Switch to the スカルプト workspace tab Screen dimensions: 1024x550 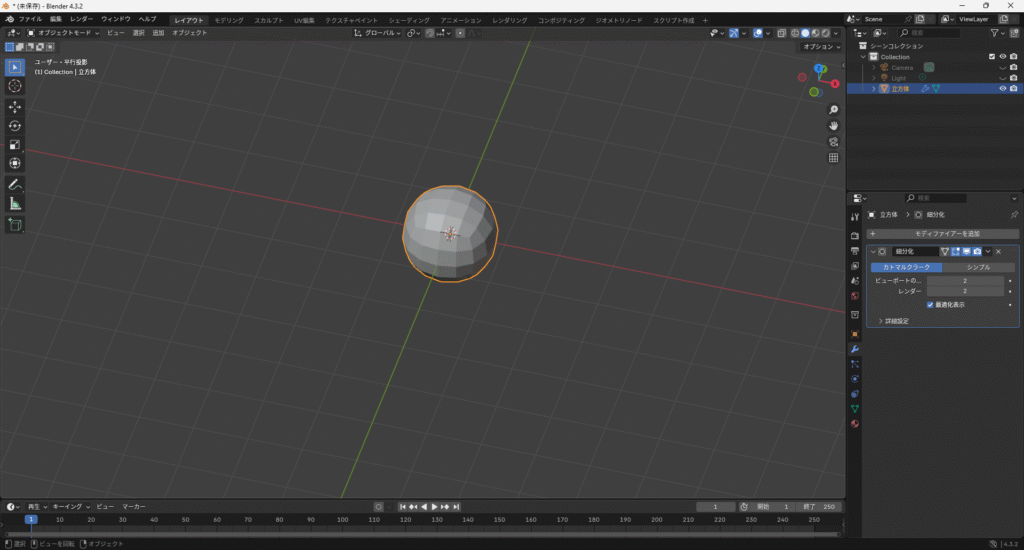point(268,20)
